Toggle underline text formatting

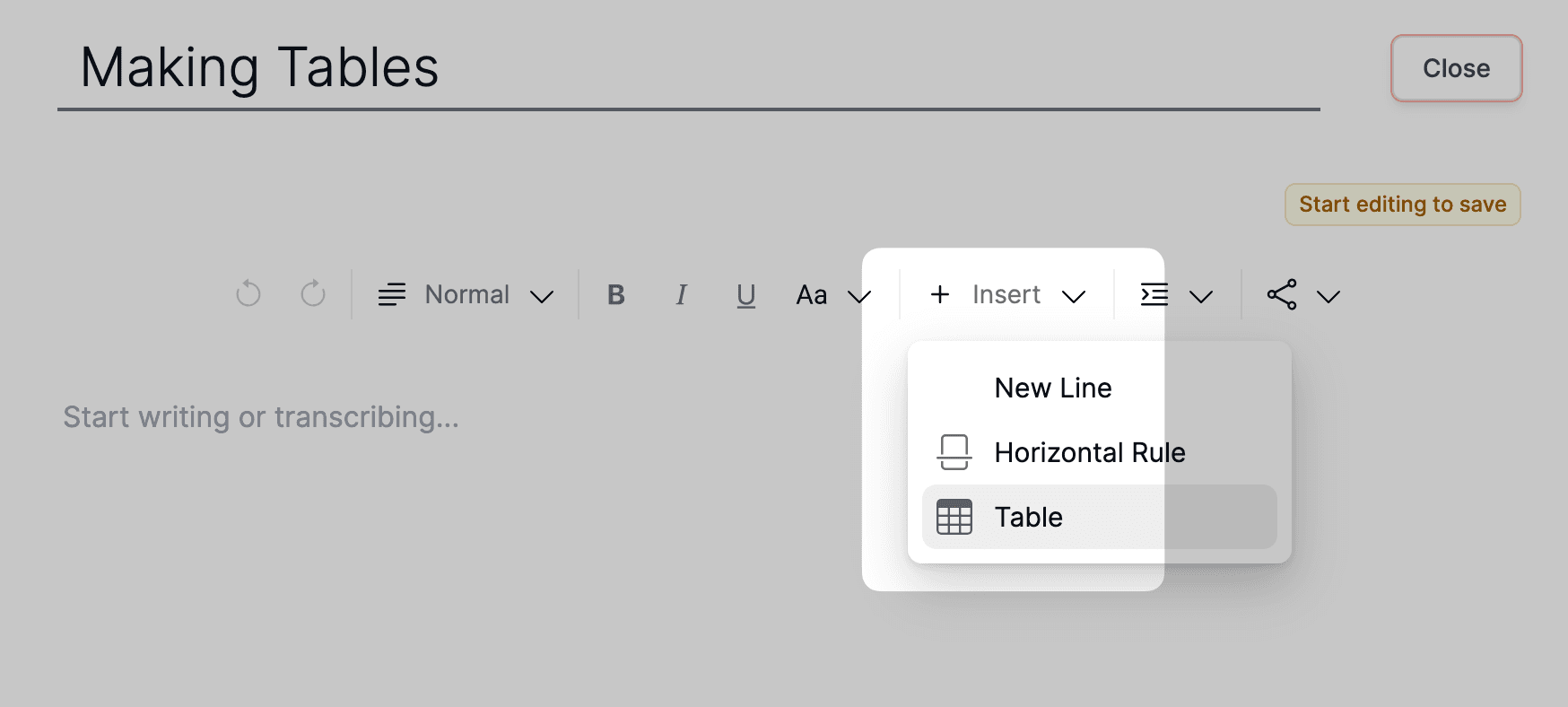[745, 295]
